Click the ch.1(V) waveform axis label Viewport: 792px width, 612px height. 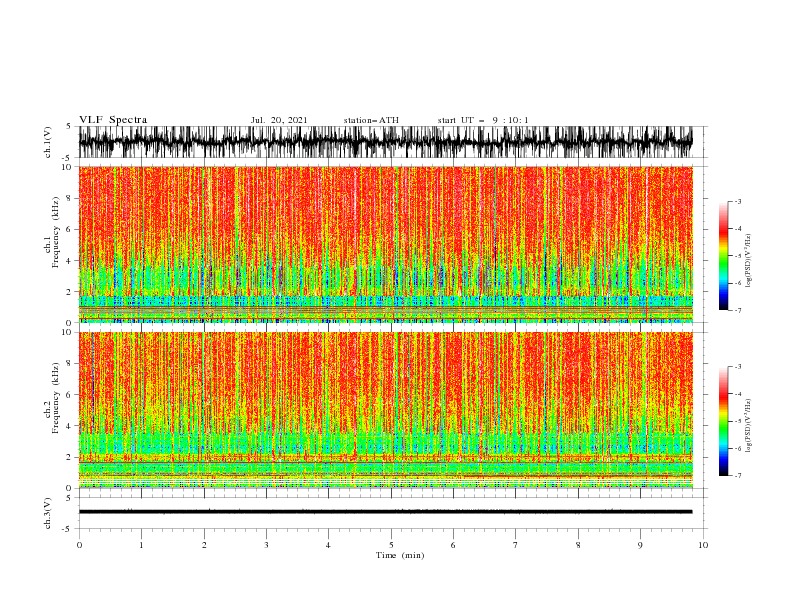pyautogui.click(x=48, y=142)
